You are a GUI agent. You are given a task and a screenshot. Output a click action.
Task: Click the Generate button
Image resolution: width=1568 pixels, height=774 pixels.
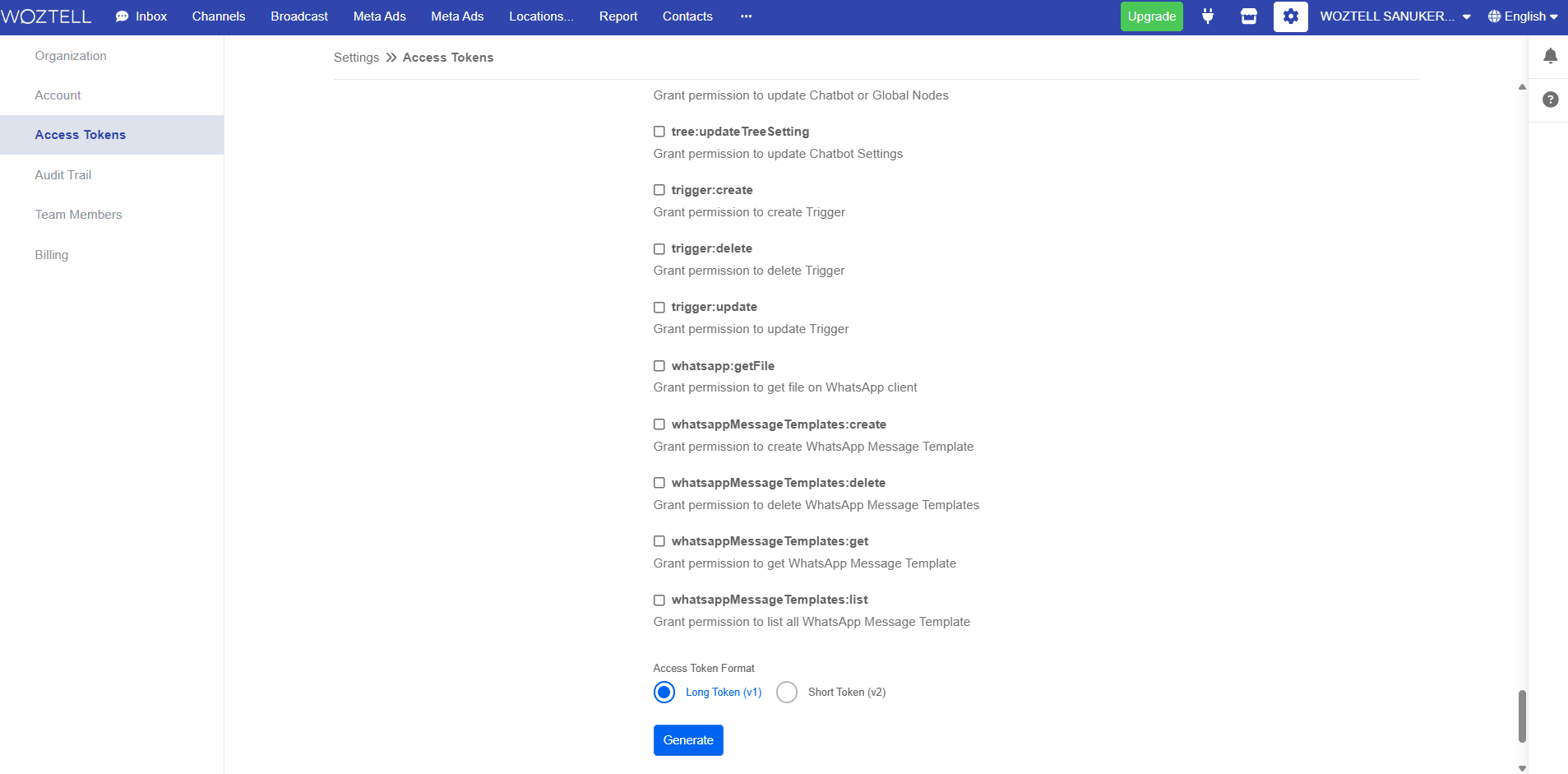click(x=688, y=740)
